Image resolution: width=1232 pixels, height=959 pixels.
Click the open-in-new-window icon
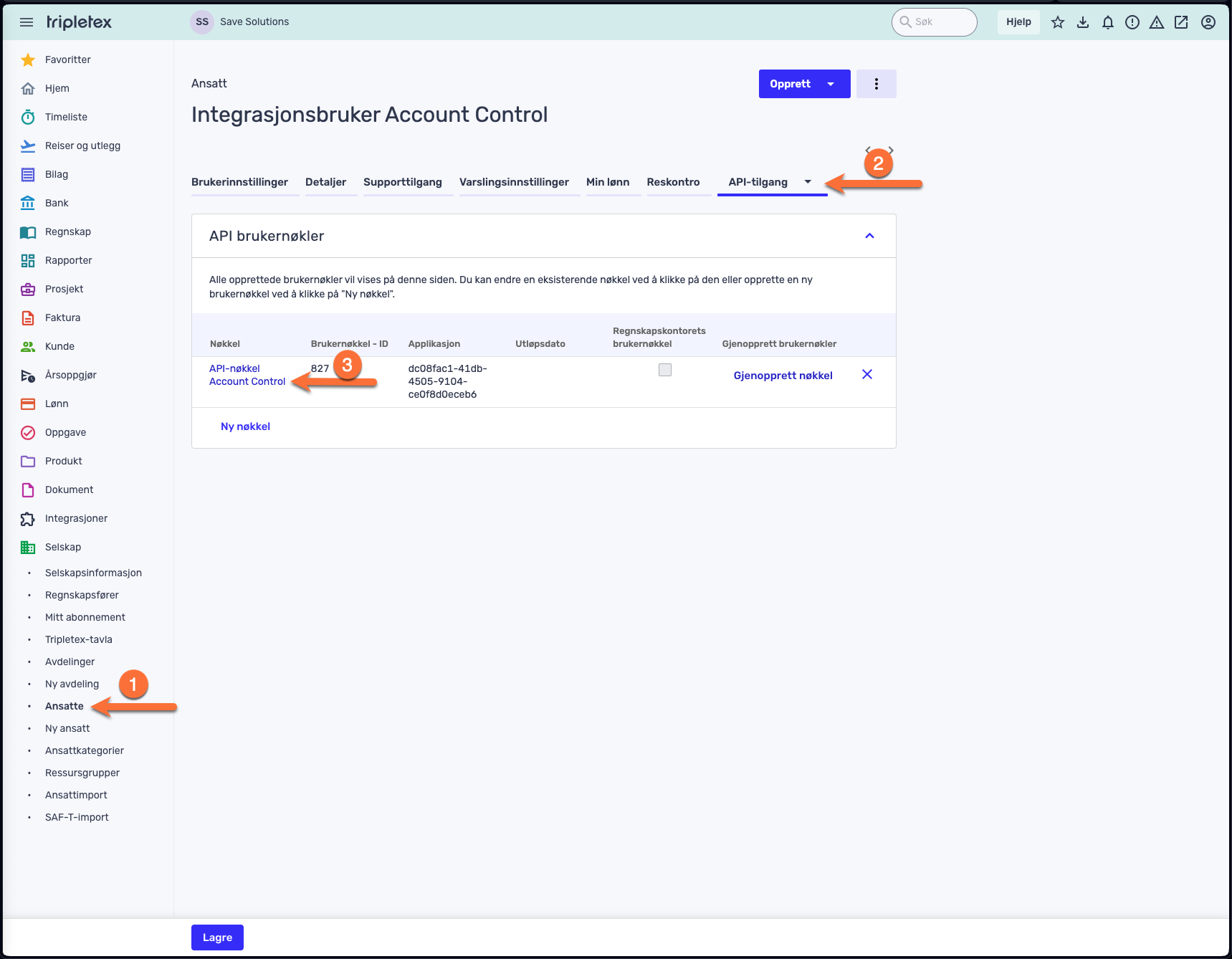(1181, 22)
